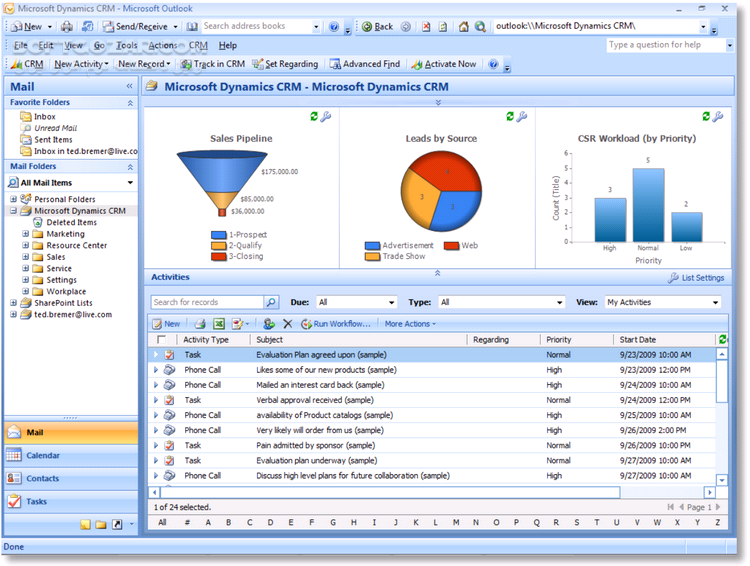Switch to the Tasks pane
This screenshot has width=750, height=566.
point(71,501)
